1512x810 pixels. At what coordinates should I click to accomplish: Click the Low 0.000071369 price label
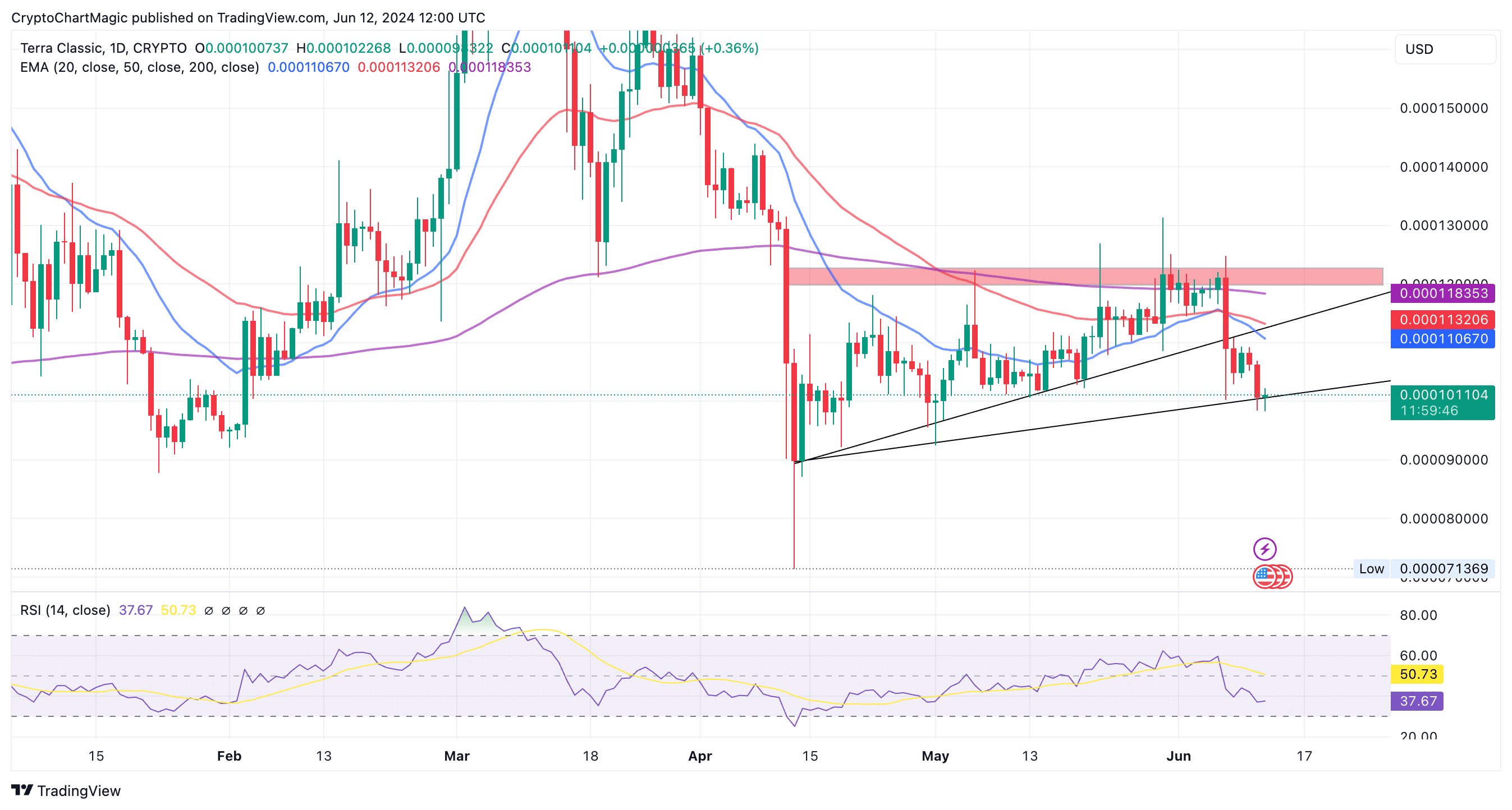coord(1424,568)
